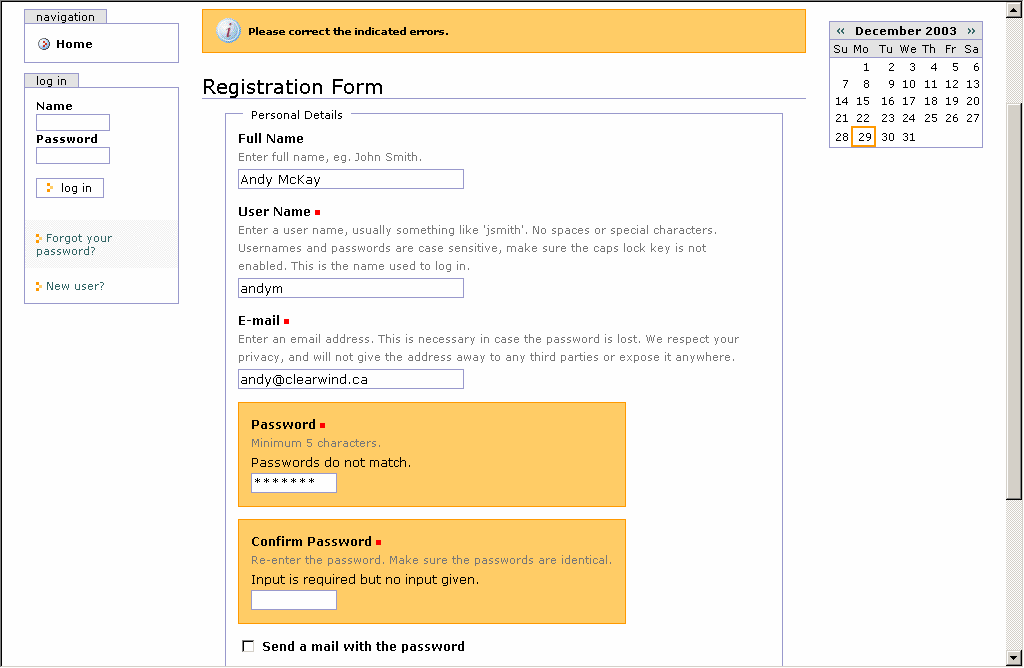Viewport: 1024px width, 668px height.
Task: Go to next month in calendar
Action: click(x=971, y=31)
